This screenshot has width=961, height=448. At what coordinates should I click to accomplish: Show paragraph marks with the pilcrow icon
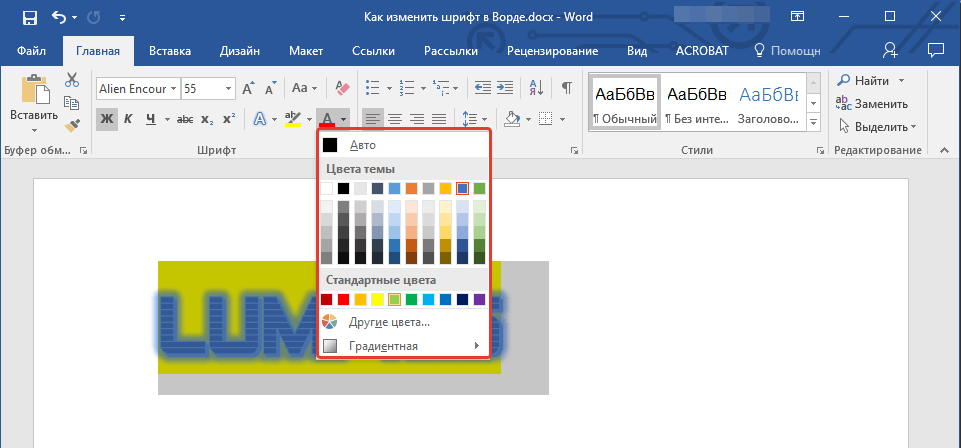coord(566,88)
